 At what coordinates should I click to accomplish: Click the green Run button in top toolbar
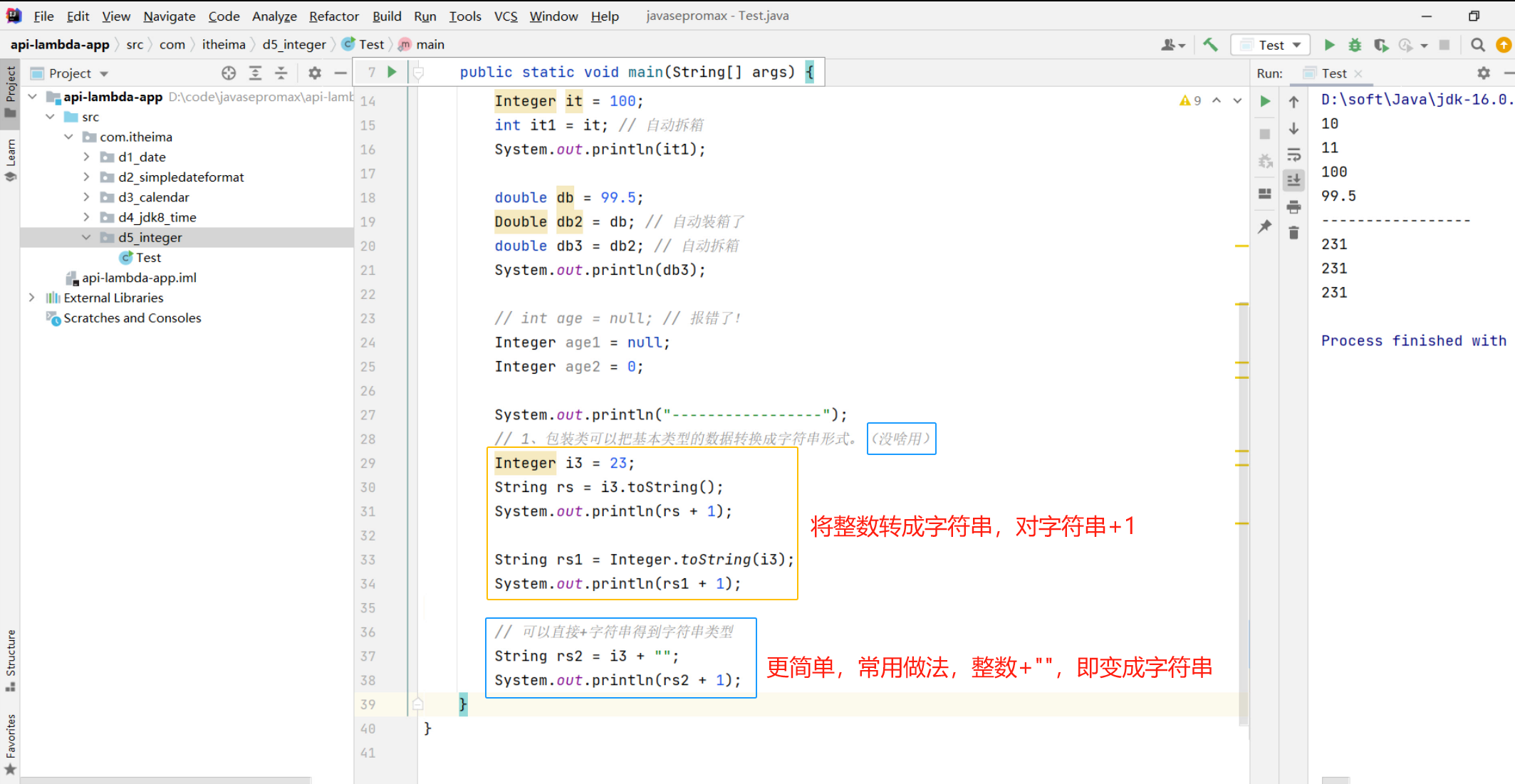(x=1329, y=45)
